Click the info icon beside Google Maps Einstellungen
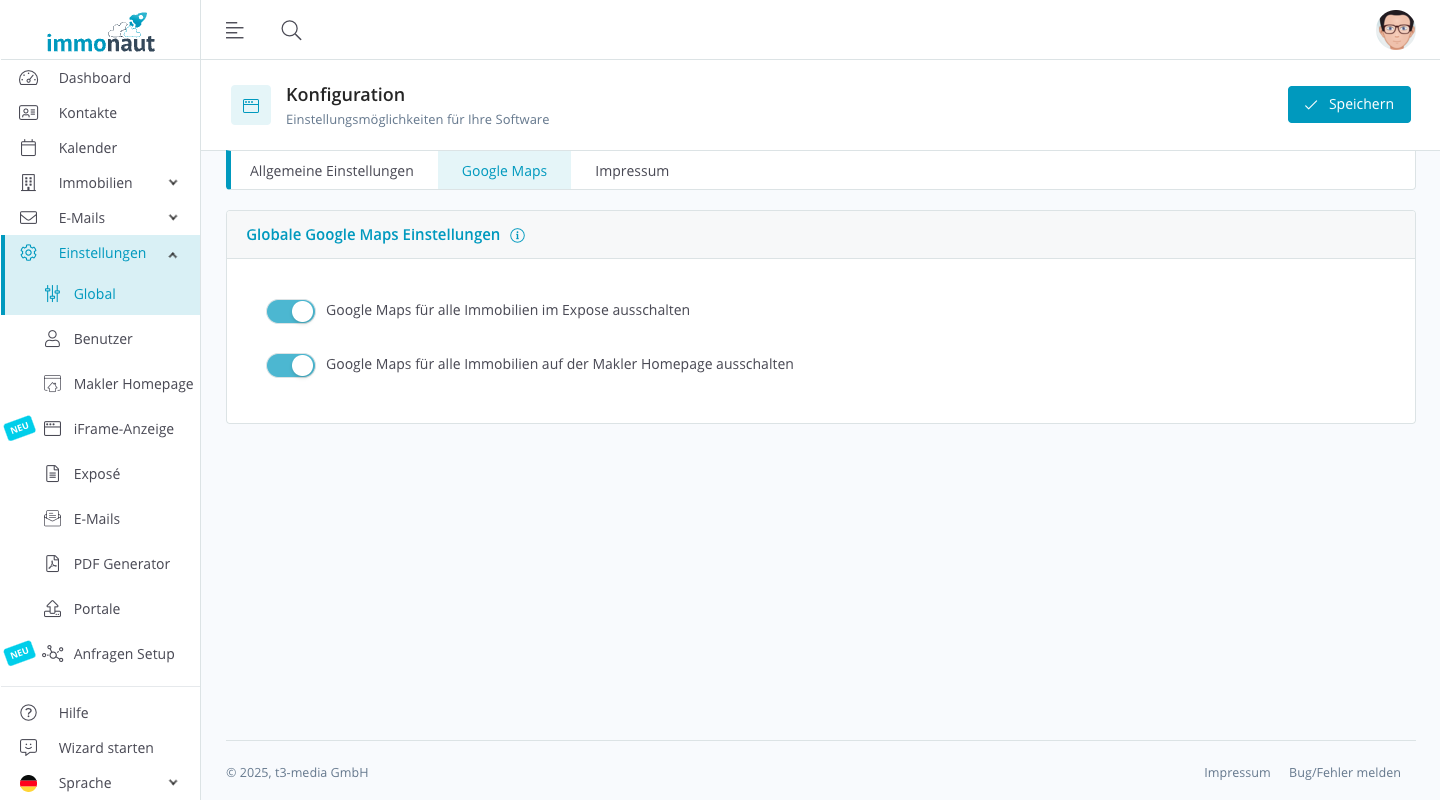Image resolution: width=1440 pixels, height=800 pixels. [517, 236]
